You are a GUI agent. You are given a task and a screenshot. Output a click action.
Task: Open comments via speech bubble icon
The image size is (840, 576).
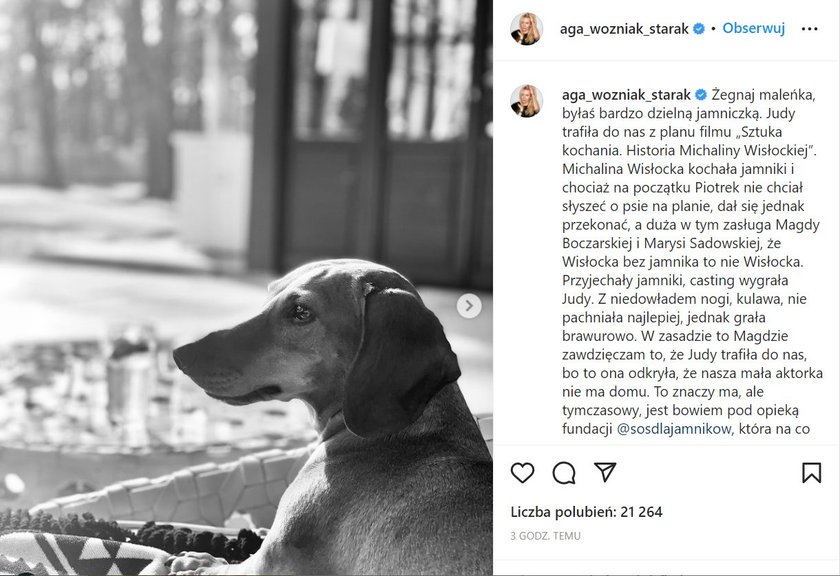coord(564,473)
